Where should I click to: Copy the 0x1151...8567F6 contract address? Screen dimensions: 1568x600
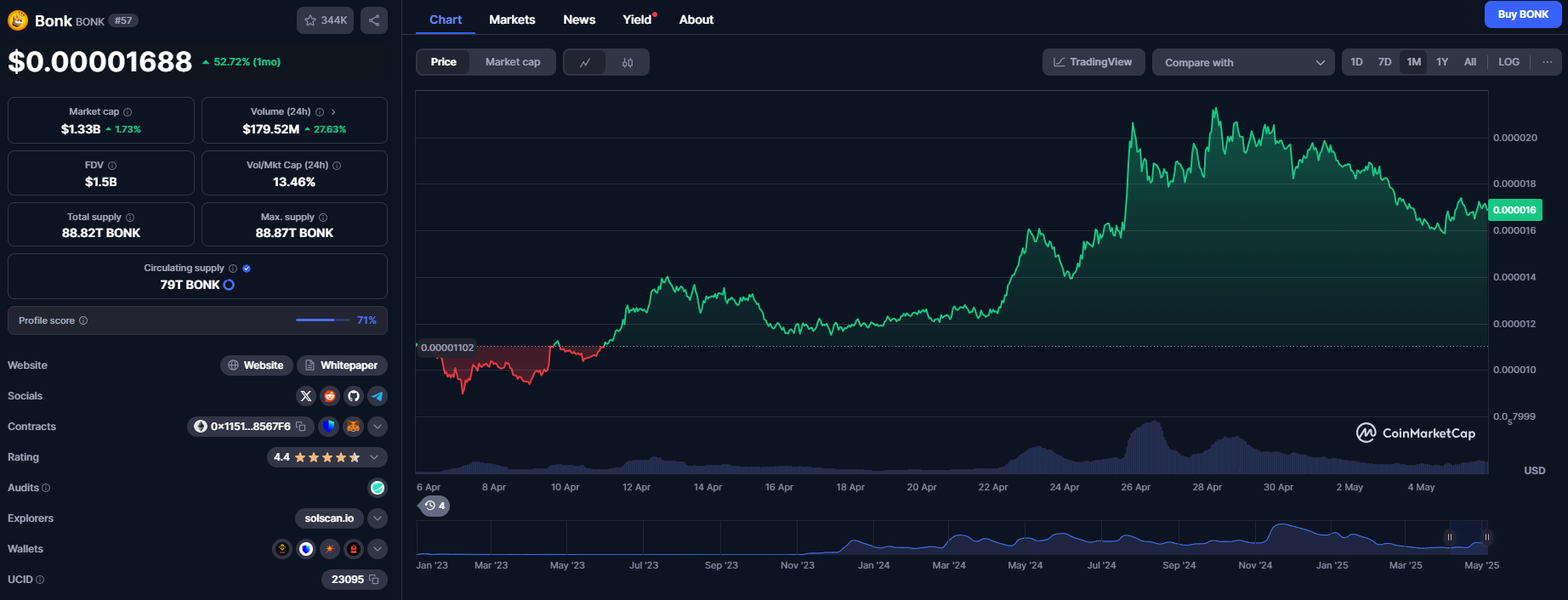point(300,427)
